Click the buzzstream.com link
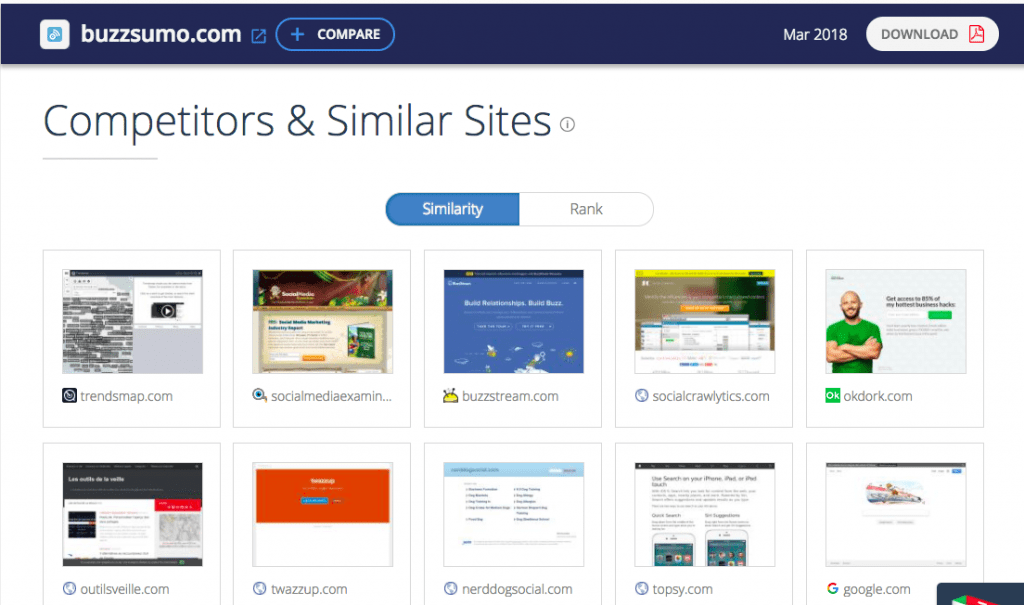 (510, 396)
